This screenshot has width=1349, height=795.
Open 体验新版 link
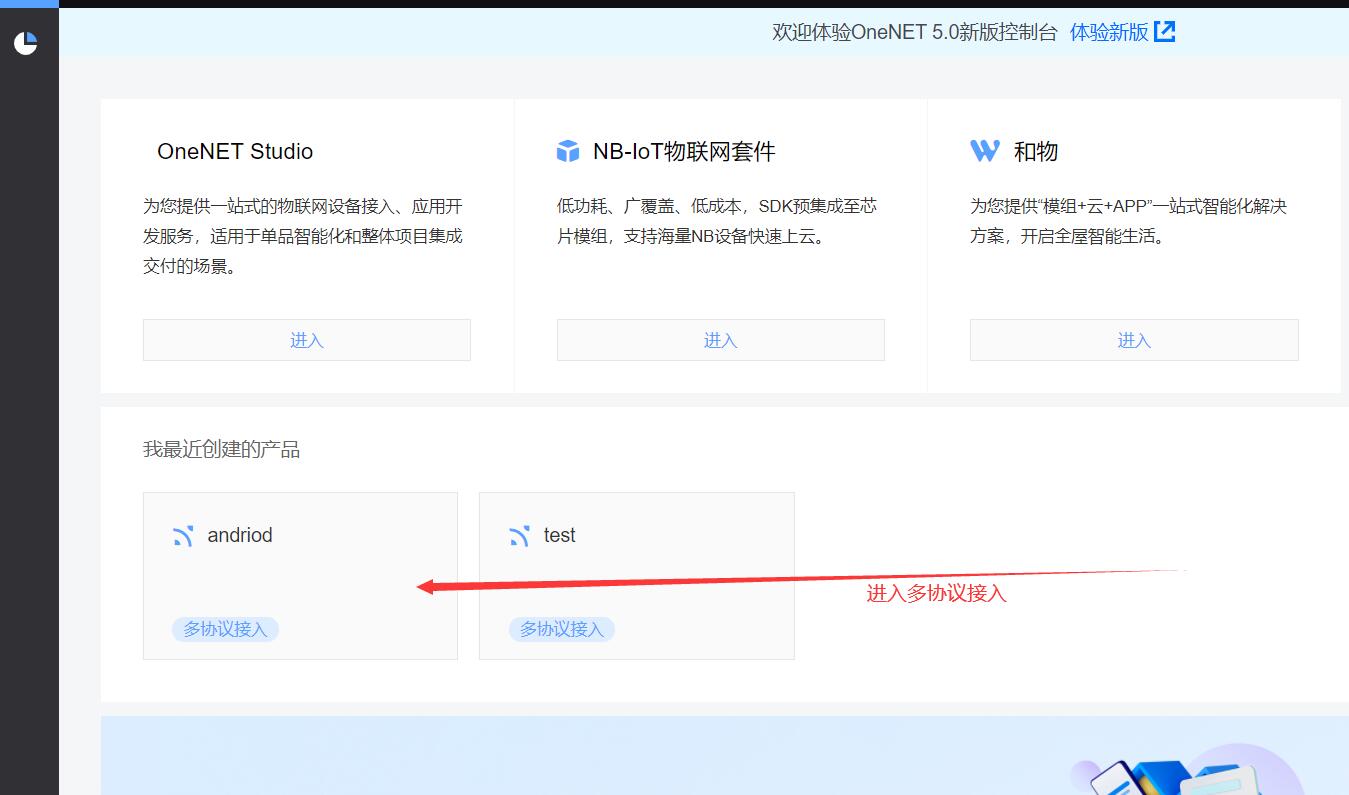(x=1109, y=31)
